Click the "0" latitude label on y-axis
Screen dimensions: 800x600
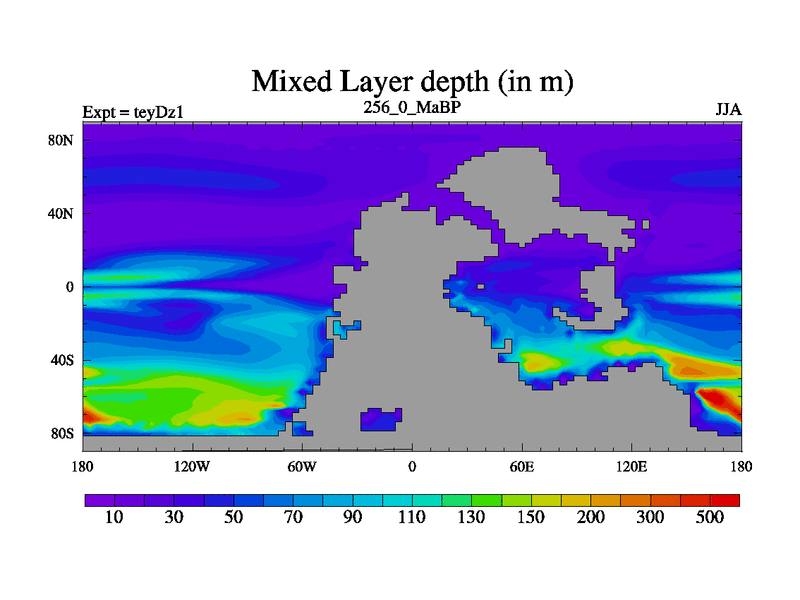tap(70, 287)
